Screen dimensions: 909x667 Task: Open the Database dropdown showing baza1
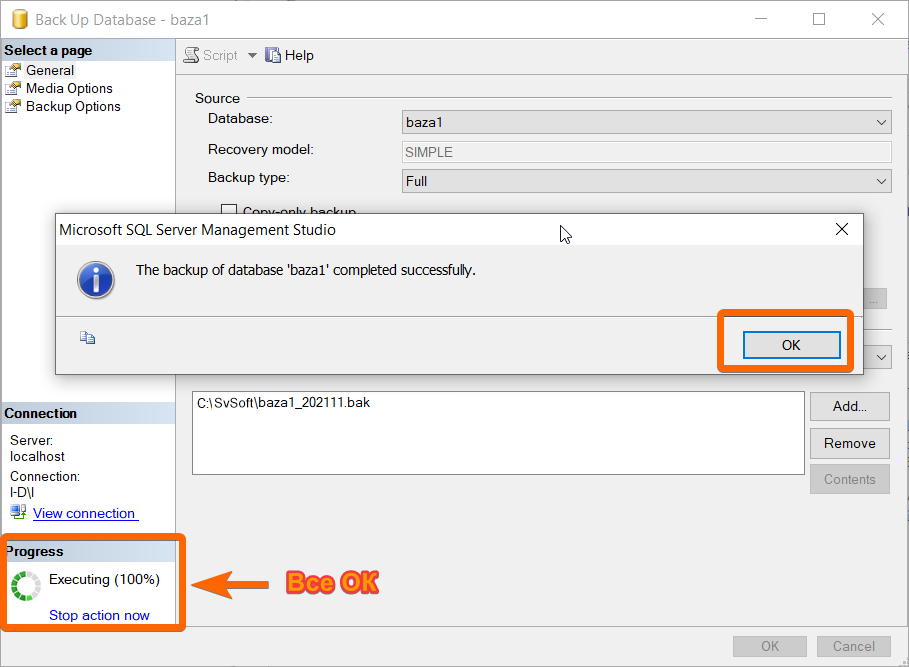click(x=646, y=122)
